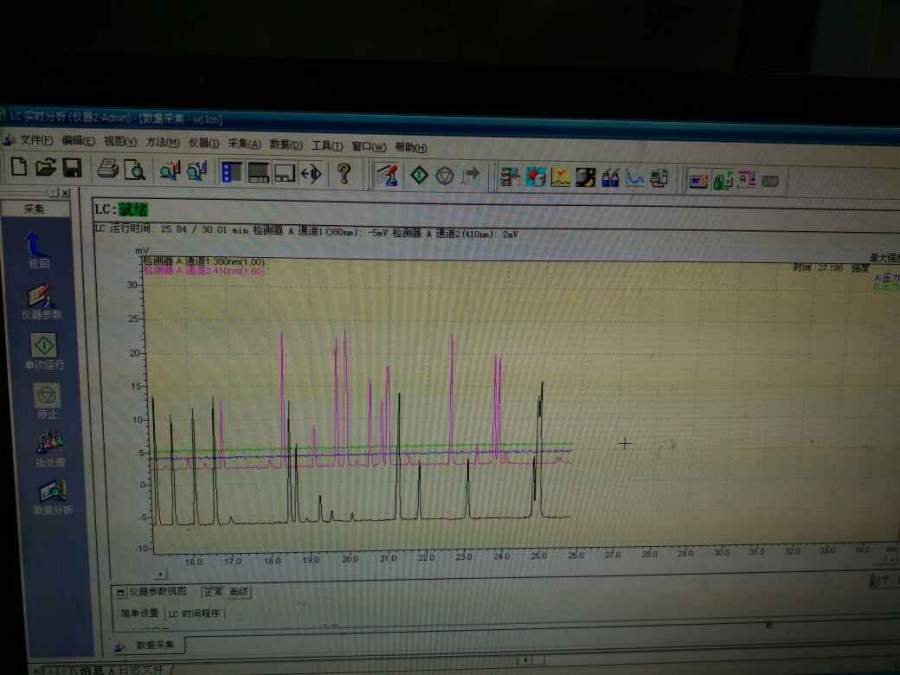Switch to the 简单设置 tab
This screenshot has width=900, height=675.
pos(139,613)
